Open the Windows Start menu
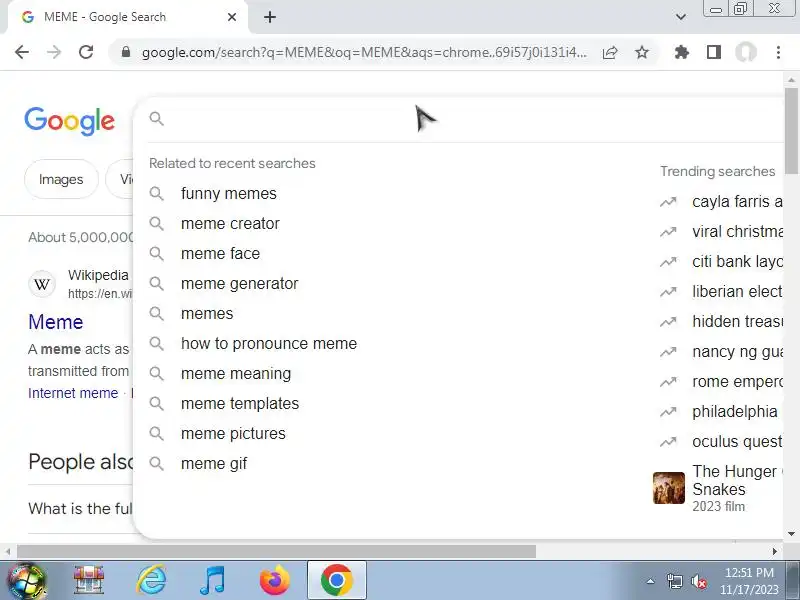The image size is (800, 600). [26, 581]
